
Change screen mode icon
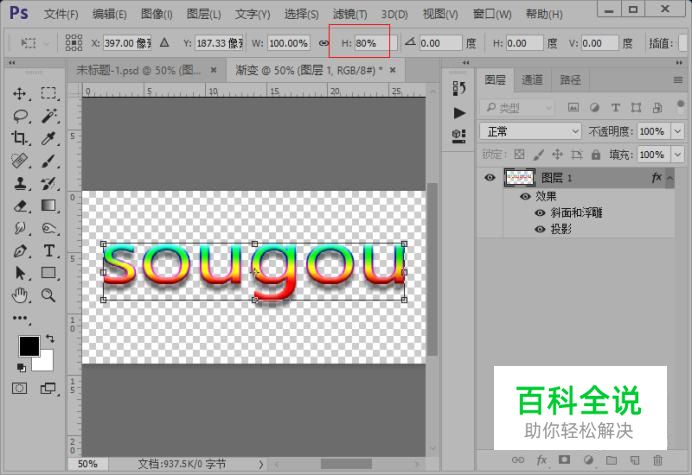tap(48, 388)
